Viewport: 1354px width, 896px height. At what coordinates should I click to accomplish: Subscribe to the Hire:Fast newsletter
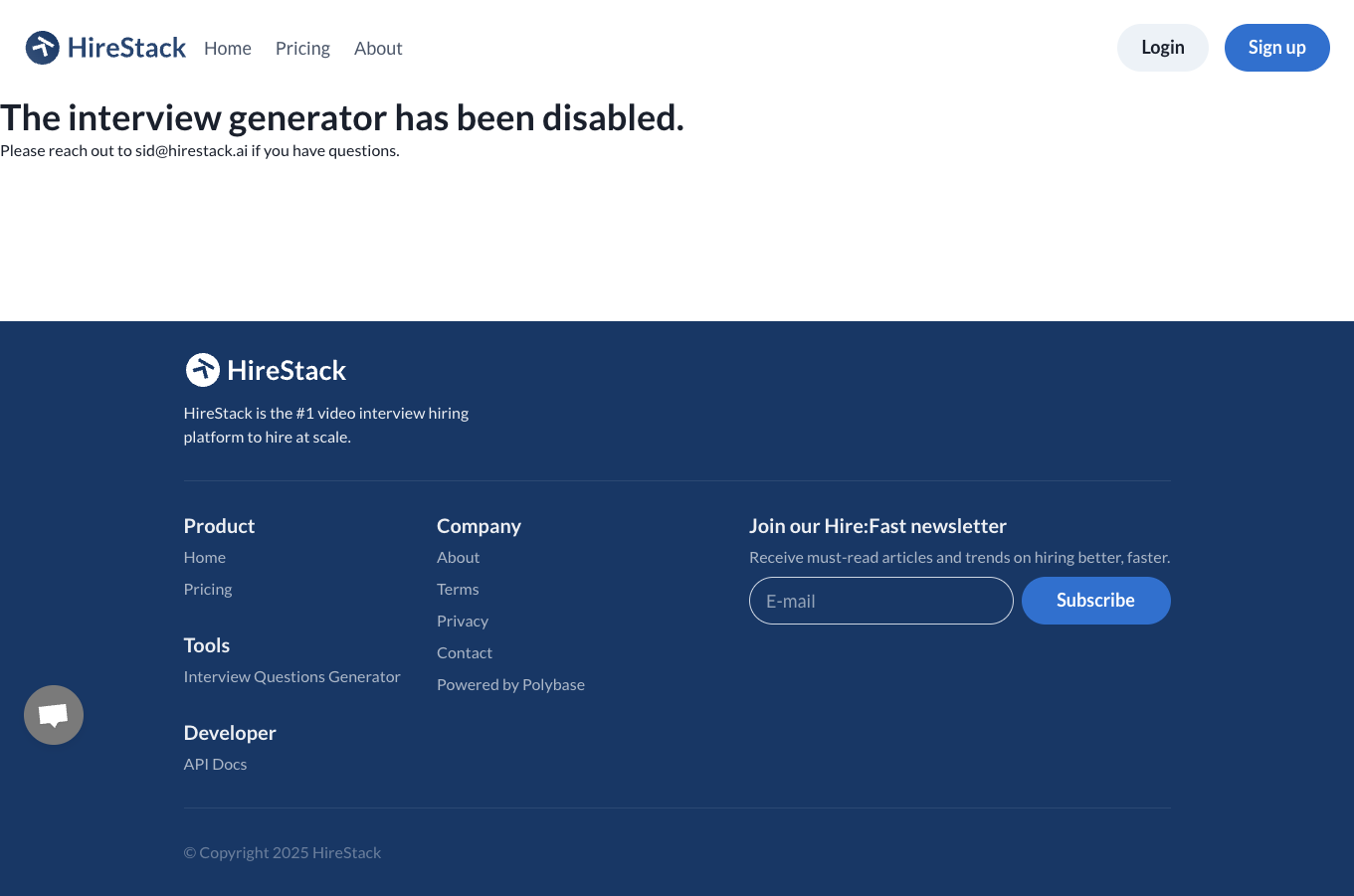pos(1095,600)
